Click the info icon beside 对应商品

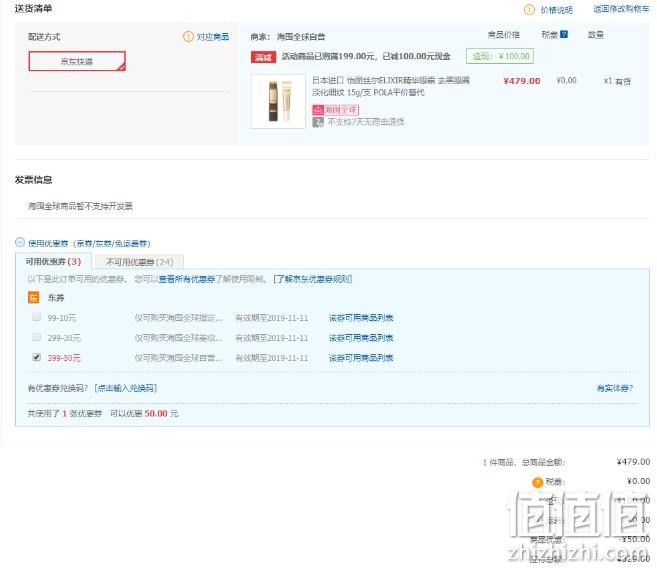tap(189, 36)
